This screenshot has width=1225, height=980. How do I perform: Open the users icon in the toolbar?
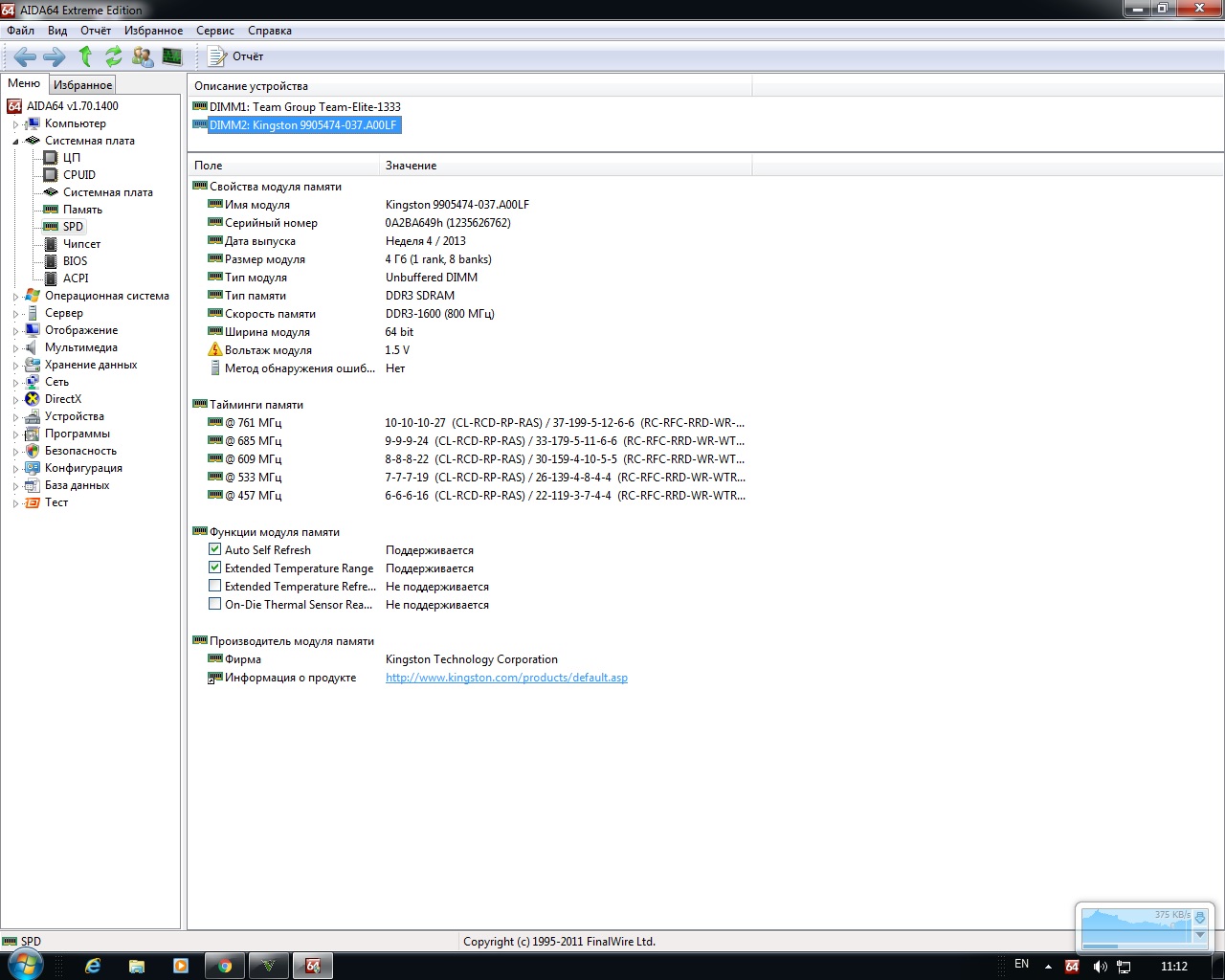[x=143, y=56]
